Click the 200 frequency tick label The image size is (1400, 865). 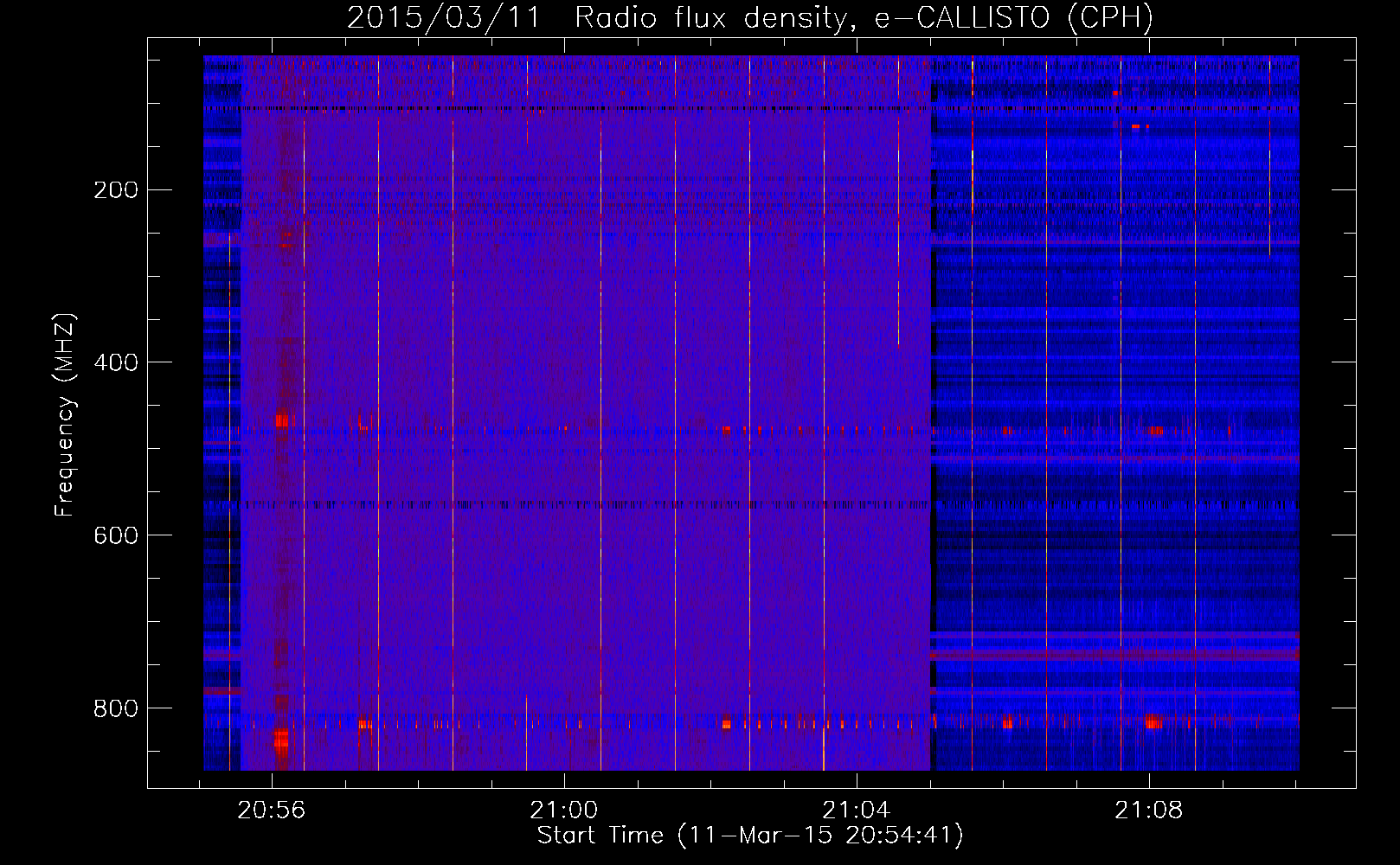click(x=116, y=190)
